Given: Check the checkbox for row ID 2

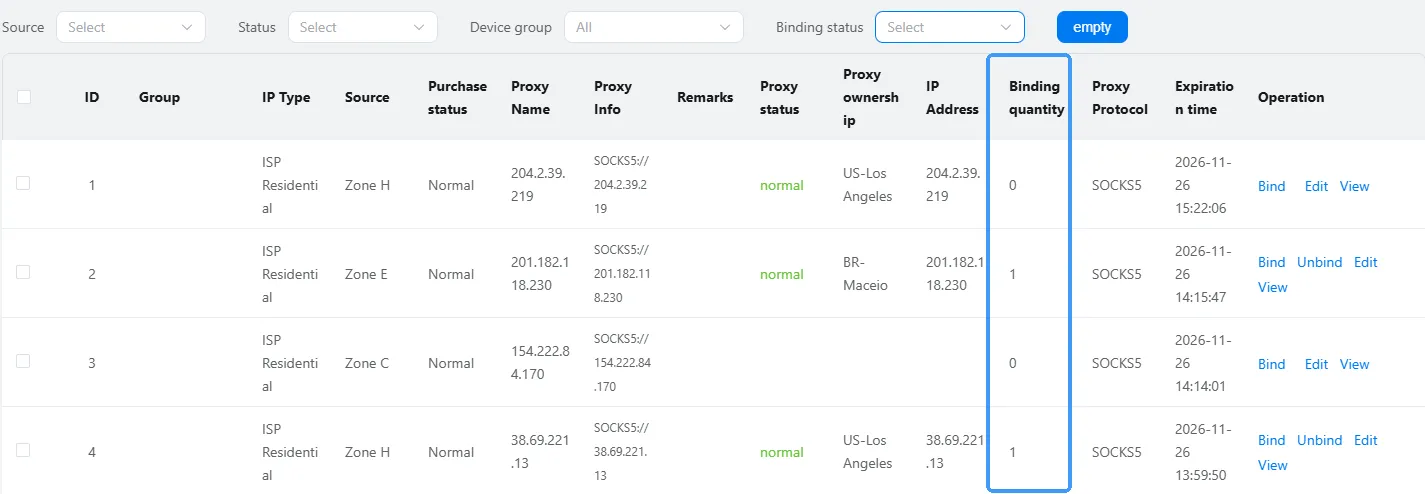Looking at the screenshot, I should pos(24,273).
